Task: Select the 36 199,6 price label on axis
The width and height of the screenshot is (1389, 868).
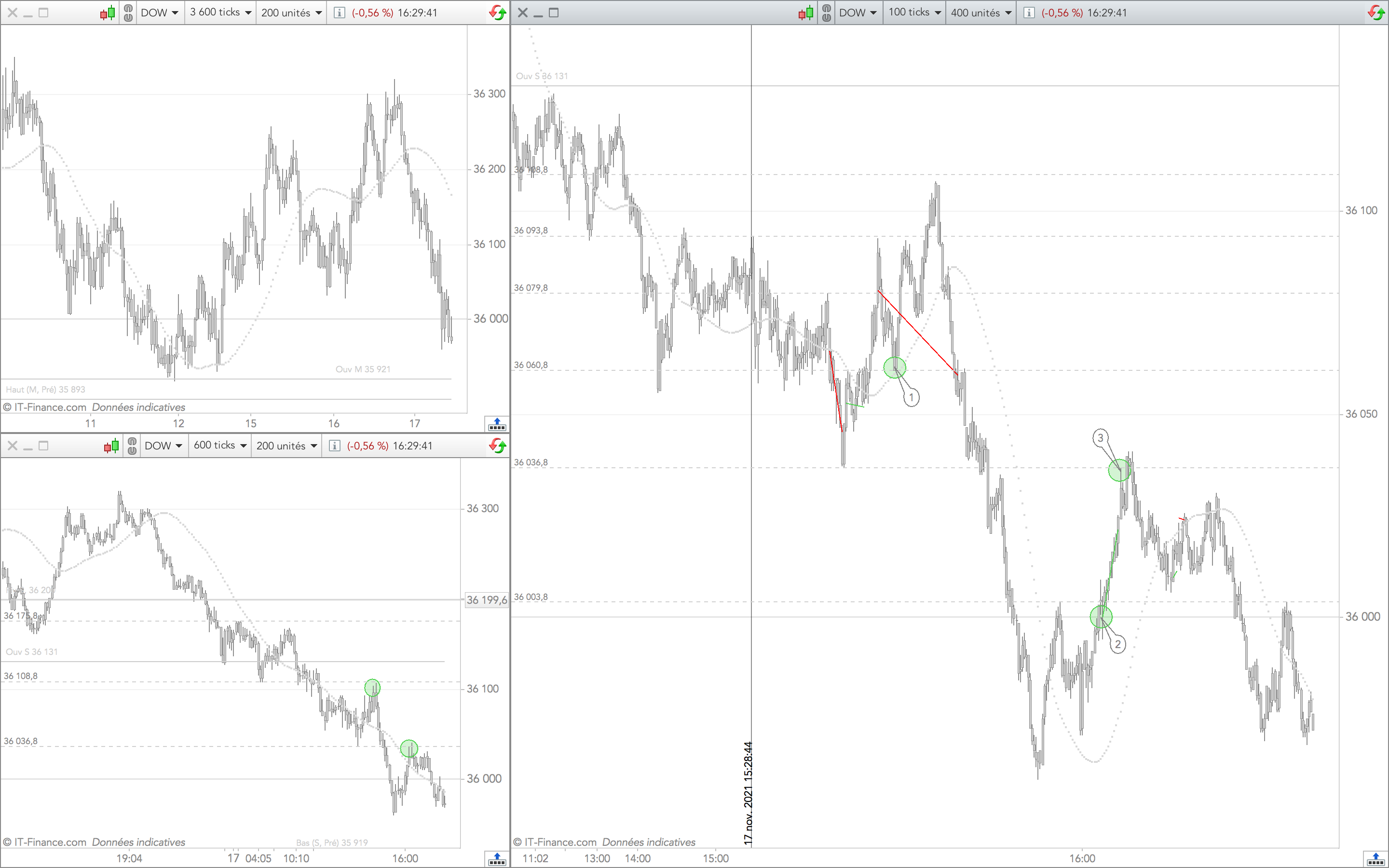Action: (486, 600)
